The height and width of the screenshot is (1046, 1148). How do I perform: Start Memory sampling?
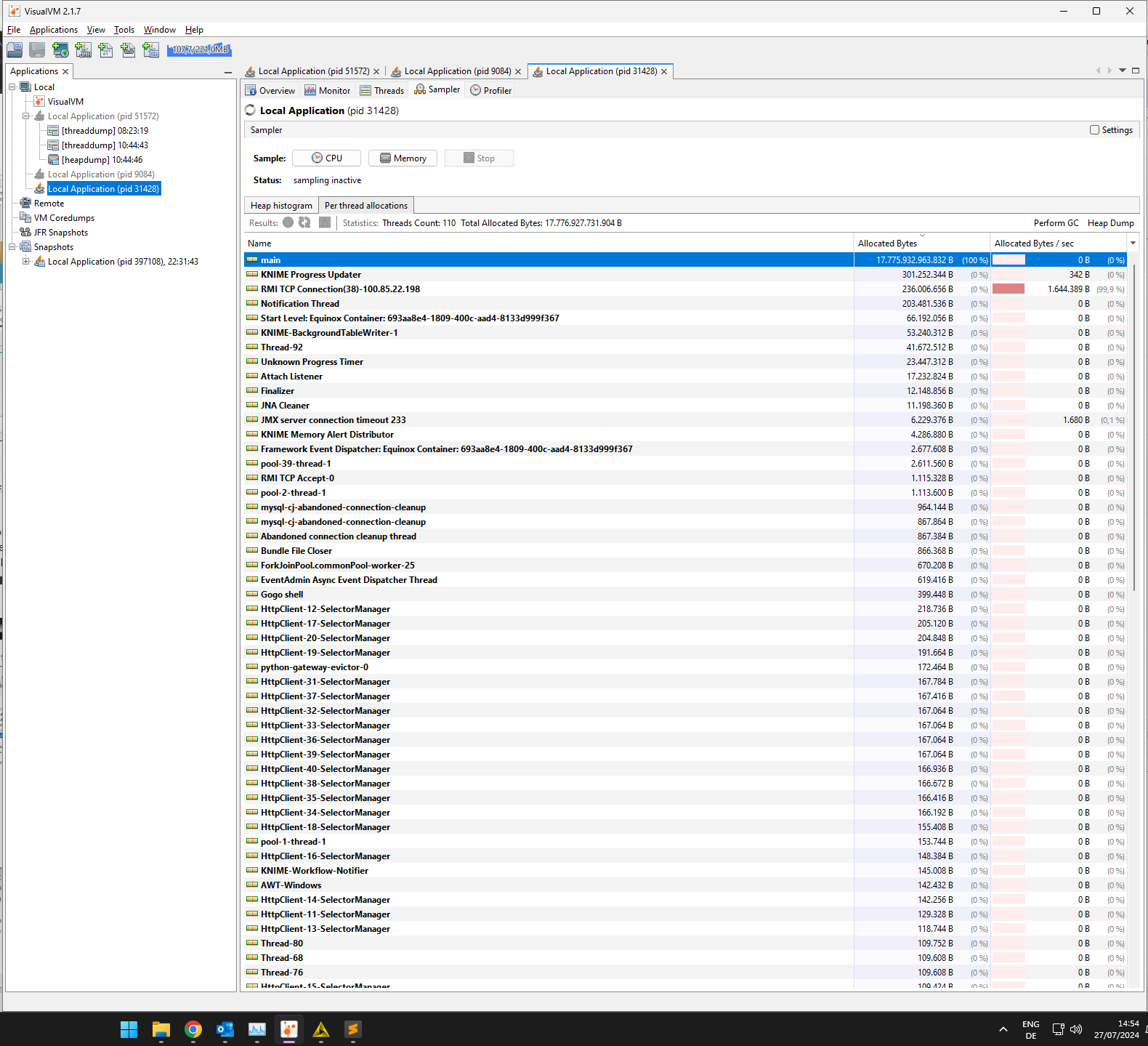[403, 158]
